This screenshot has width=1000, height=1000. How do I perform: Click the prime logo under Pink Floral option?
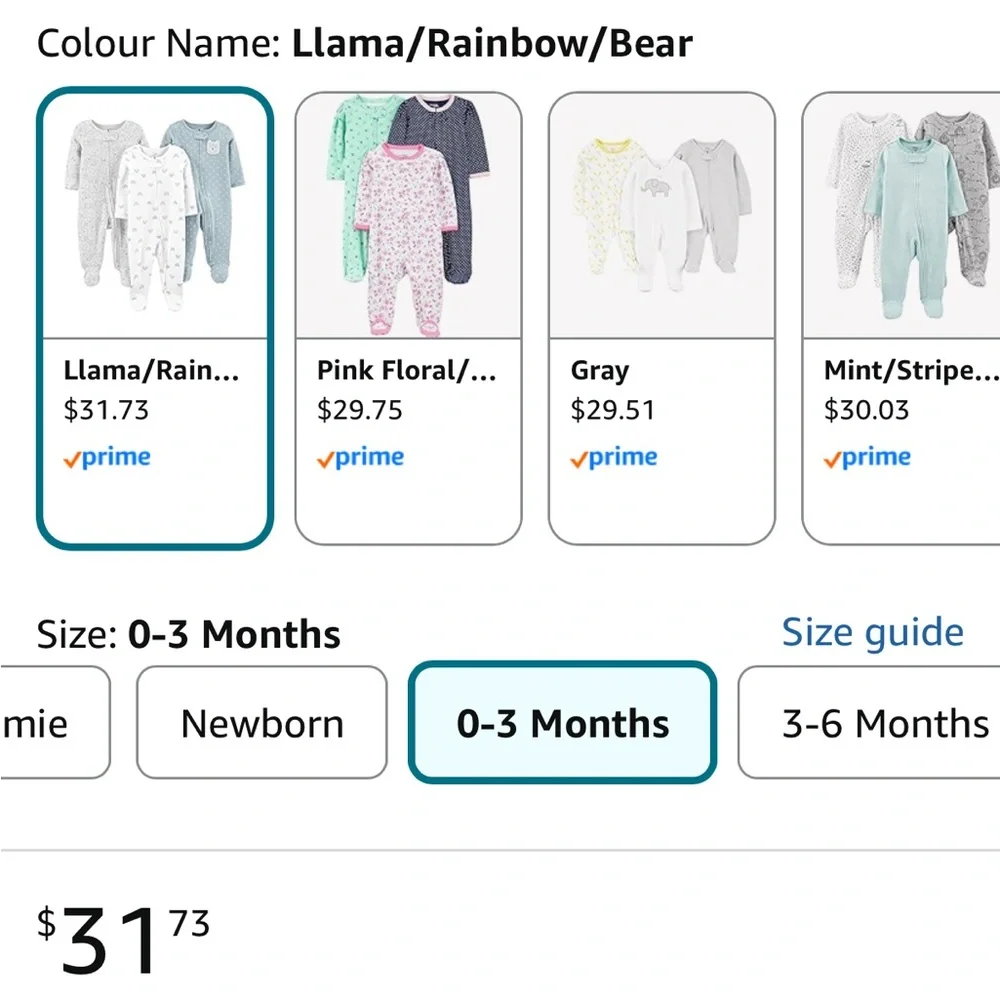click(360, 458)
